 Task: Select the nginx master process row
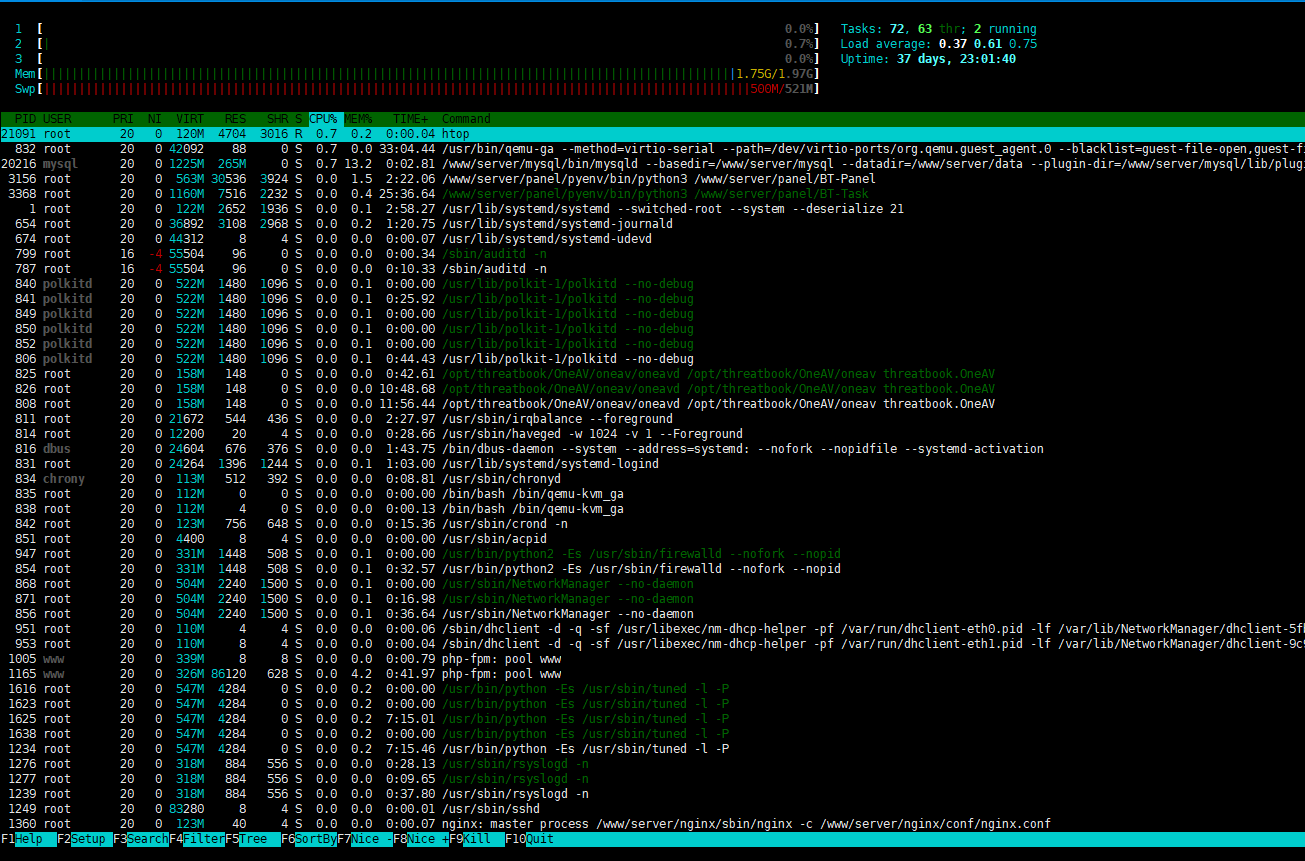[652, 824]
